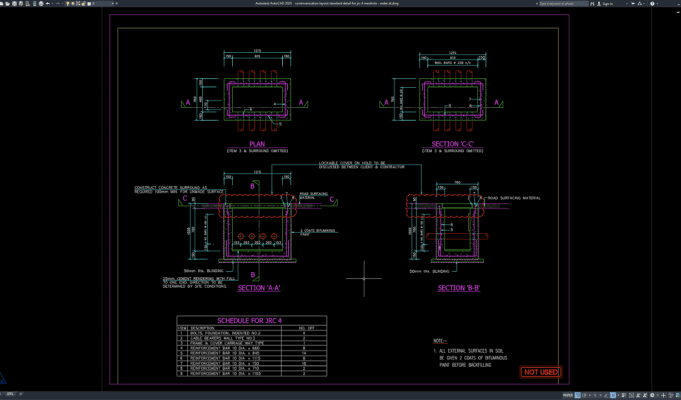Click the Sign In button

coord(608,3)
